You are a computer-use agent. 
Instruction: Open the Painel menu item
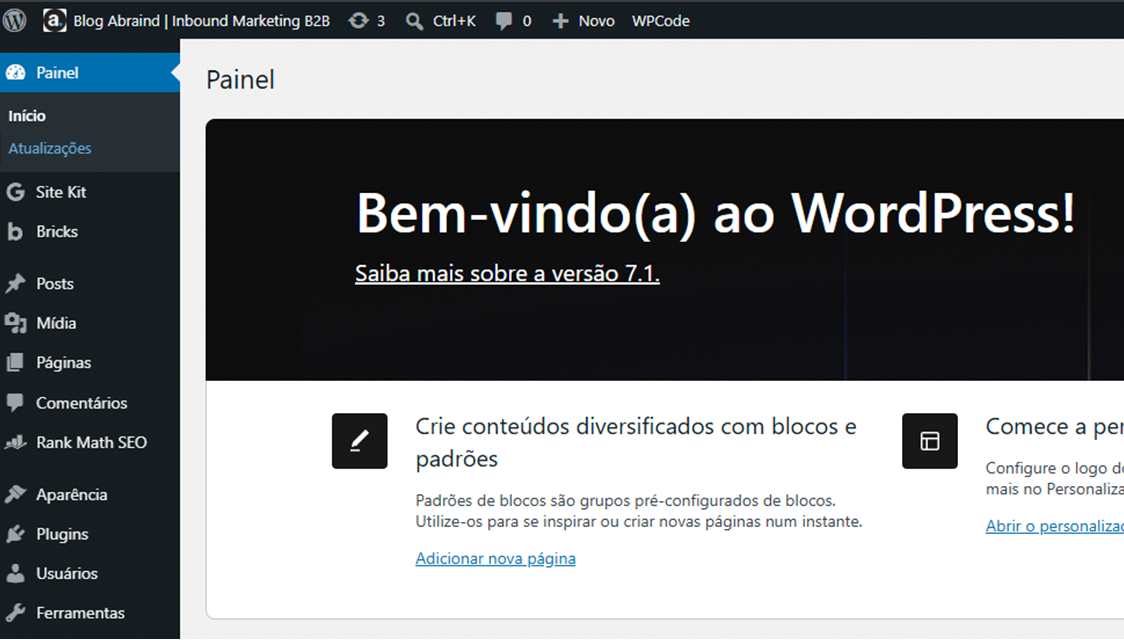pyautogui.click(x=90, y=72)
